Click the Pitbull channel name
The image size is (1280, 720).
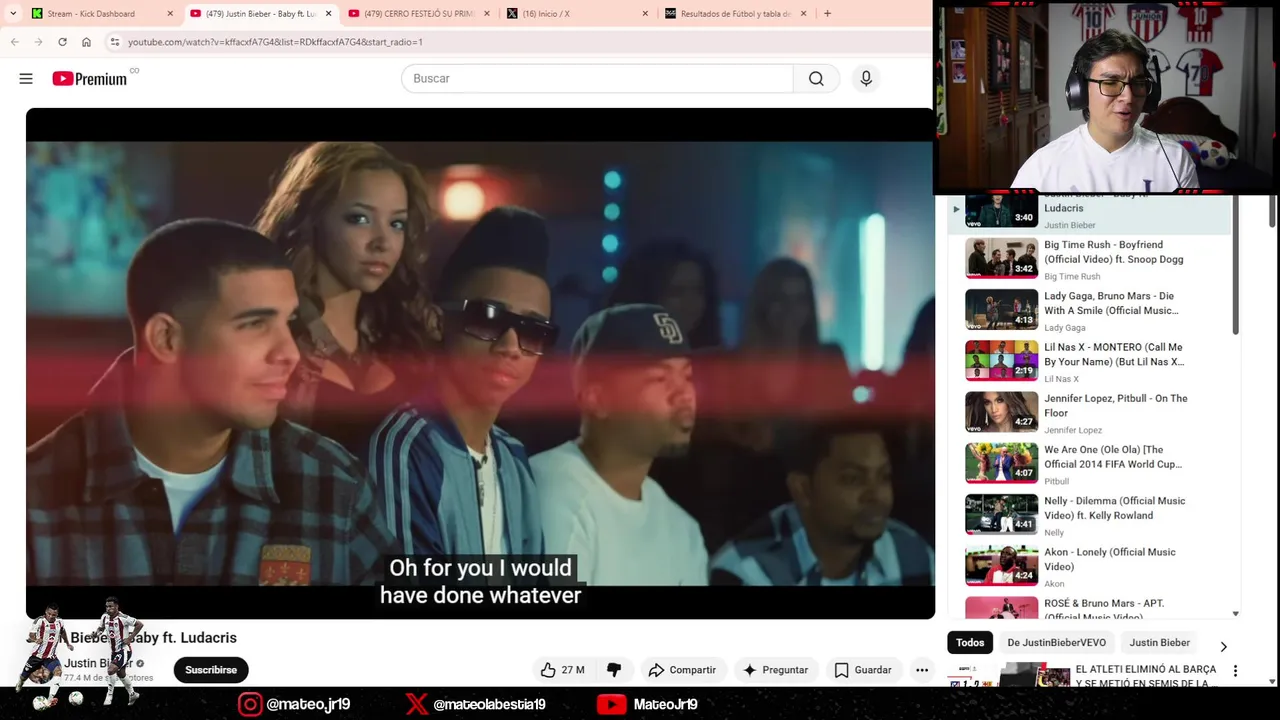(1056, 481)
